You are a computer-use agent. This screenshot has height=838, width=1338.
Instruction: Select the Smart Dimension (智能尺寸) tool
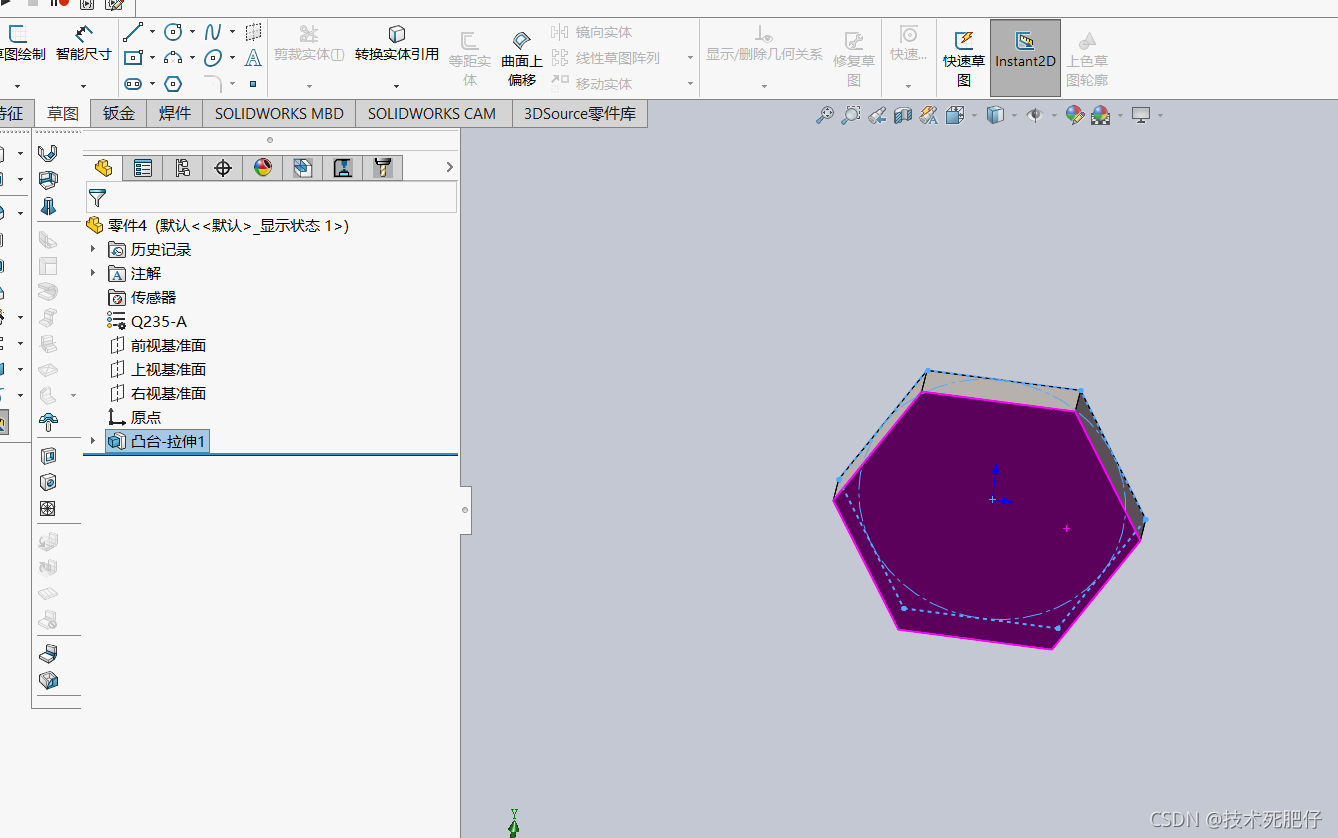pyautogui.click(x=83, y=44)
